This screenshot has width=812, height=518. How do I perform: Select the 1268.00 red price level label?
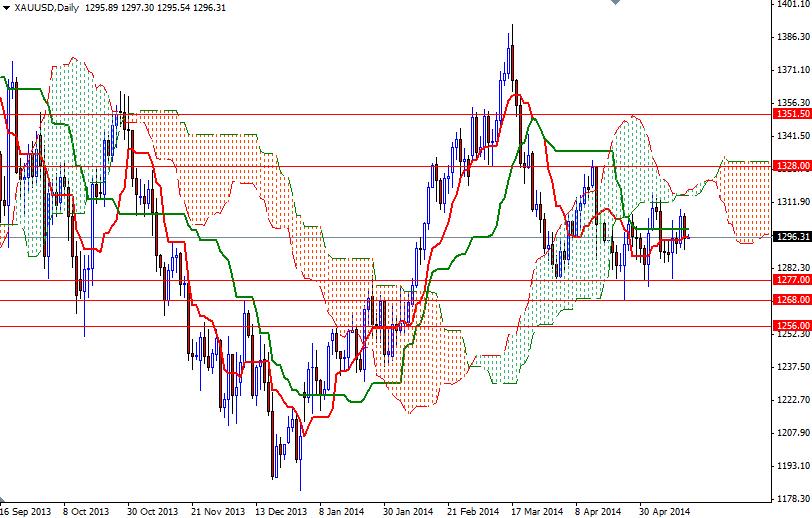tap(792, 299)
